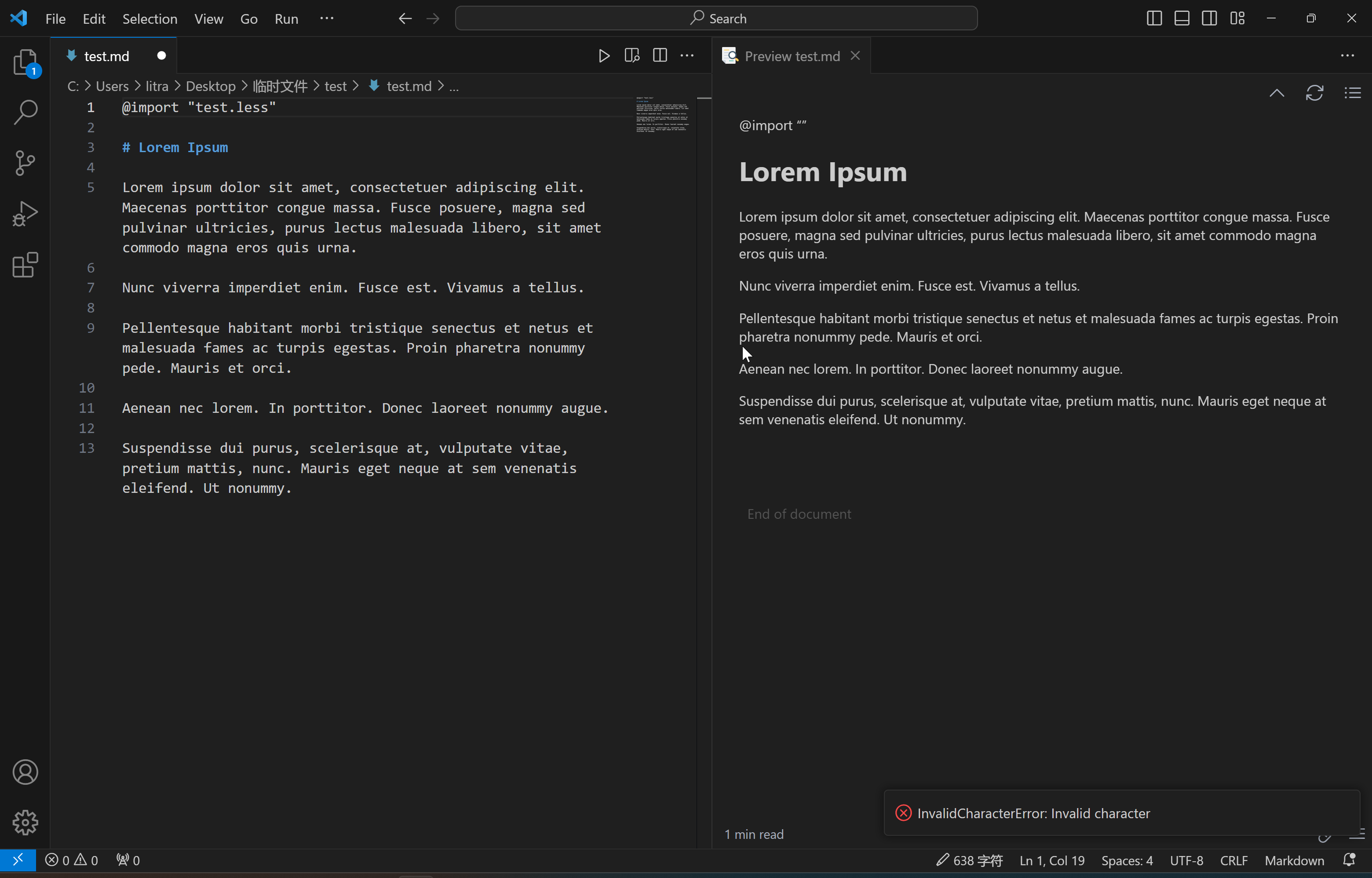This screenshot has width=1372, height=878.
Task: Open the Search view in the activity bar
Action: 25,112
